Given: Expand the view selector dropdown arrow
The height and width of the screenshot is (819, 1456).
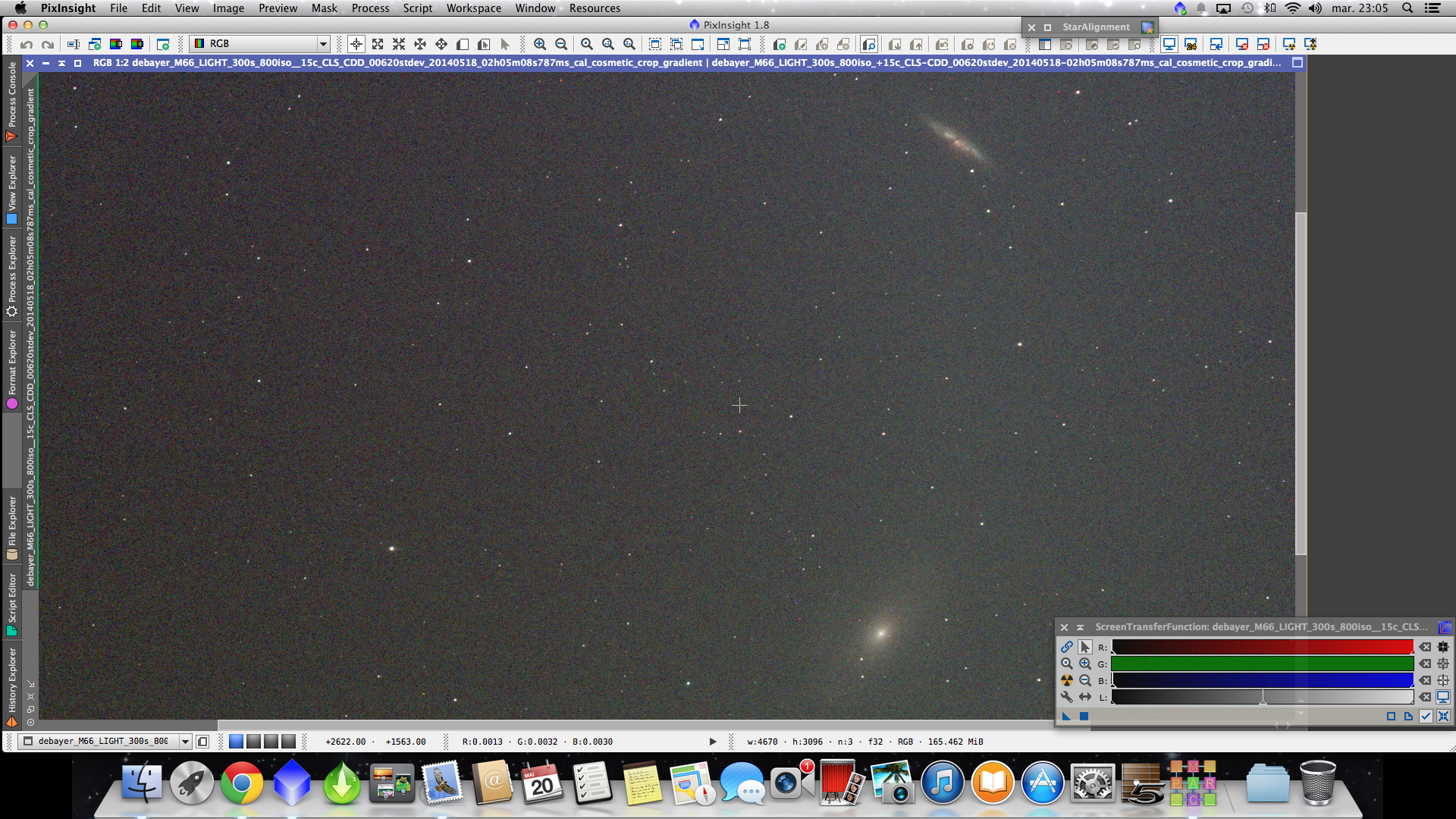Looking at the screenshot, I should coord(185,742).
